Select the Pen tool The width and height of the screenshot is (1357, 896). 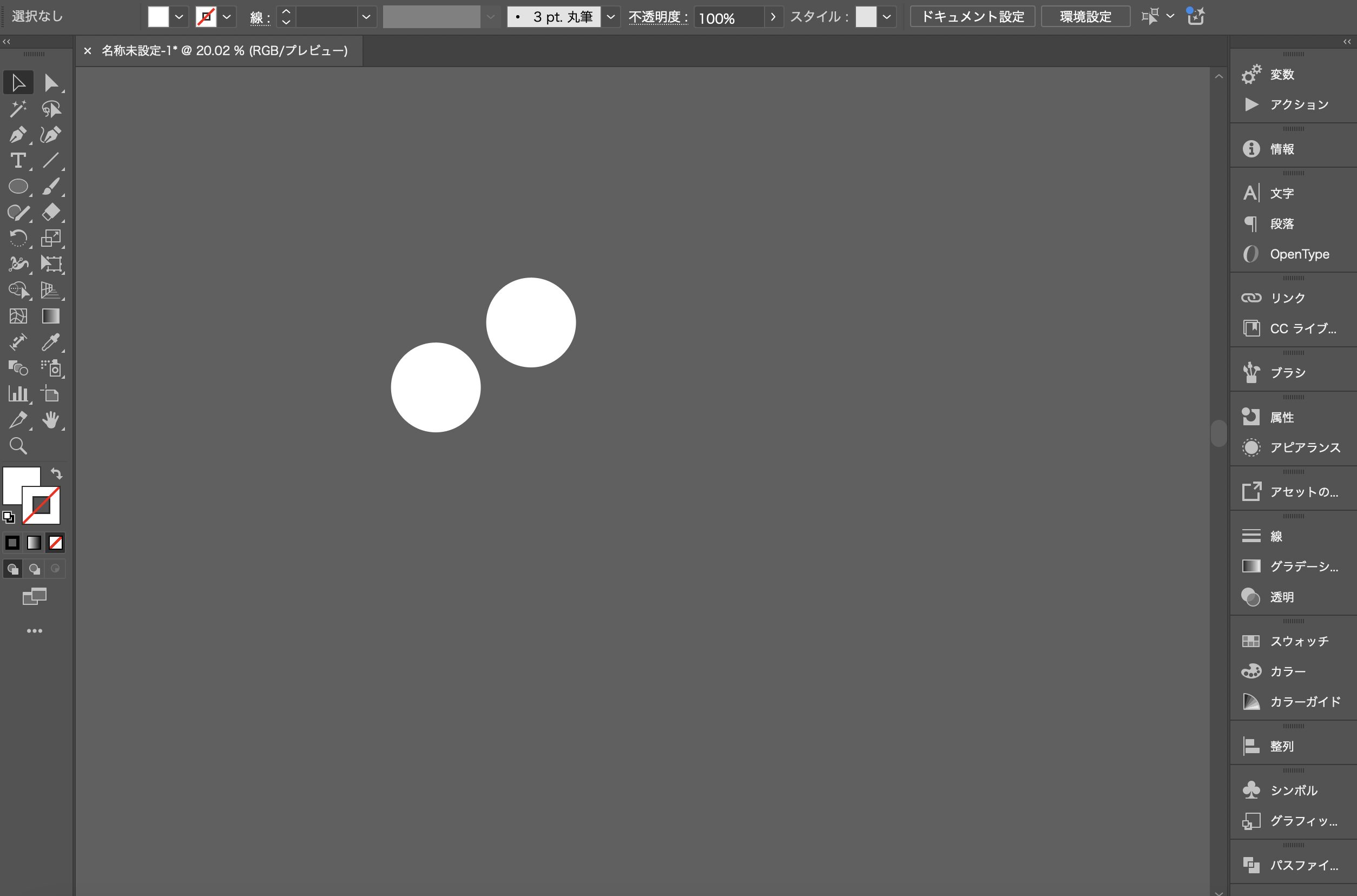click(x=18, y=135)
